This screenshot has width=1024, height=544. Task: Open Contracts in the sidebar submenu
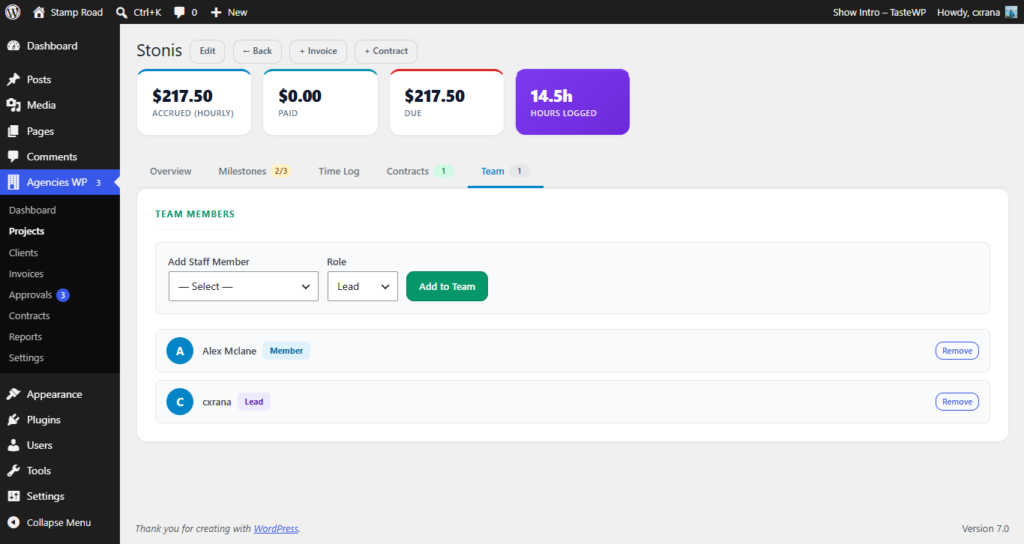tap(29, 315)
